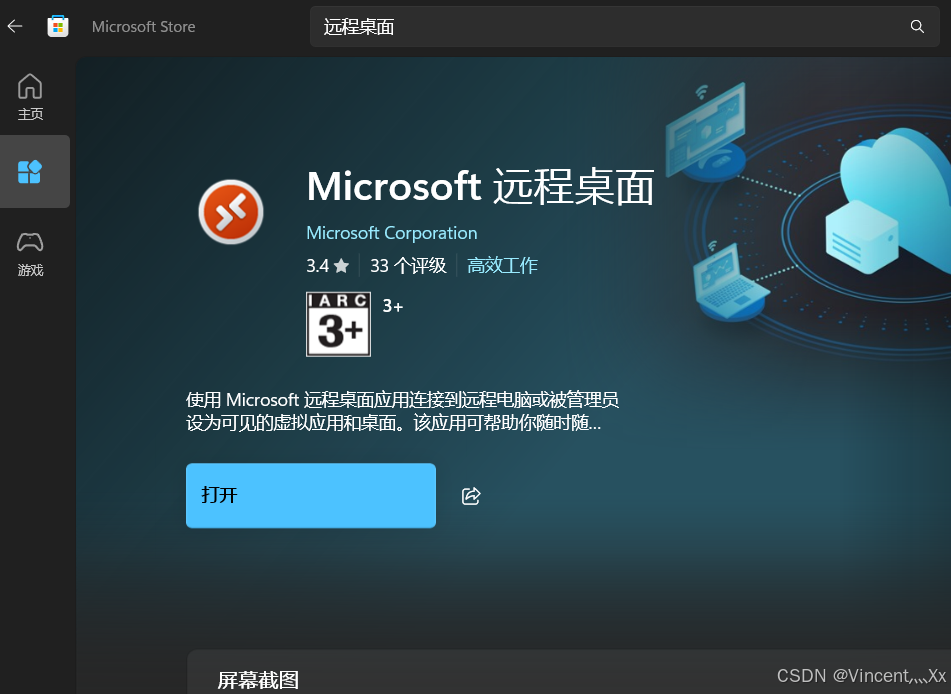Click the share icon next to 打开
This screenshot has width=951, height=694.
click(471, 496)
